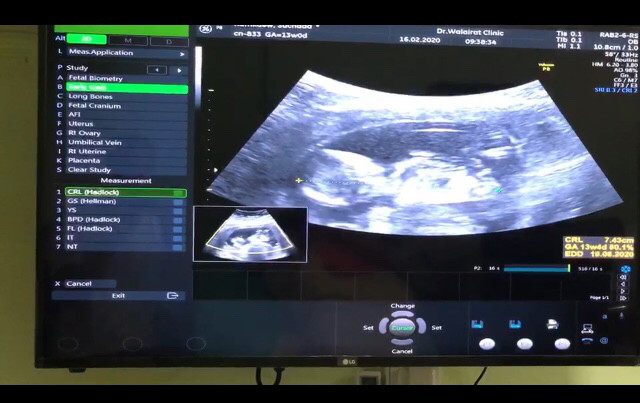Viewport: 640px width, 403px height.
Task: Jump to the last cine frame
Action: [623, 298]
